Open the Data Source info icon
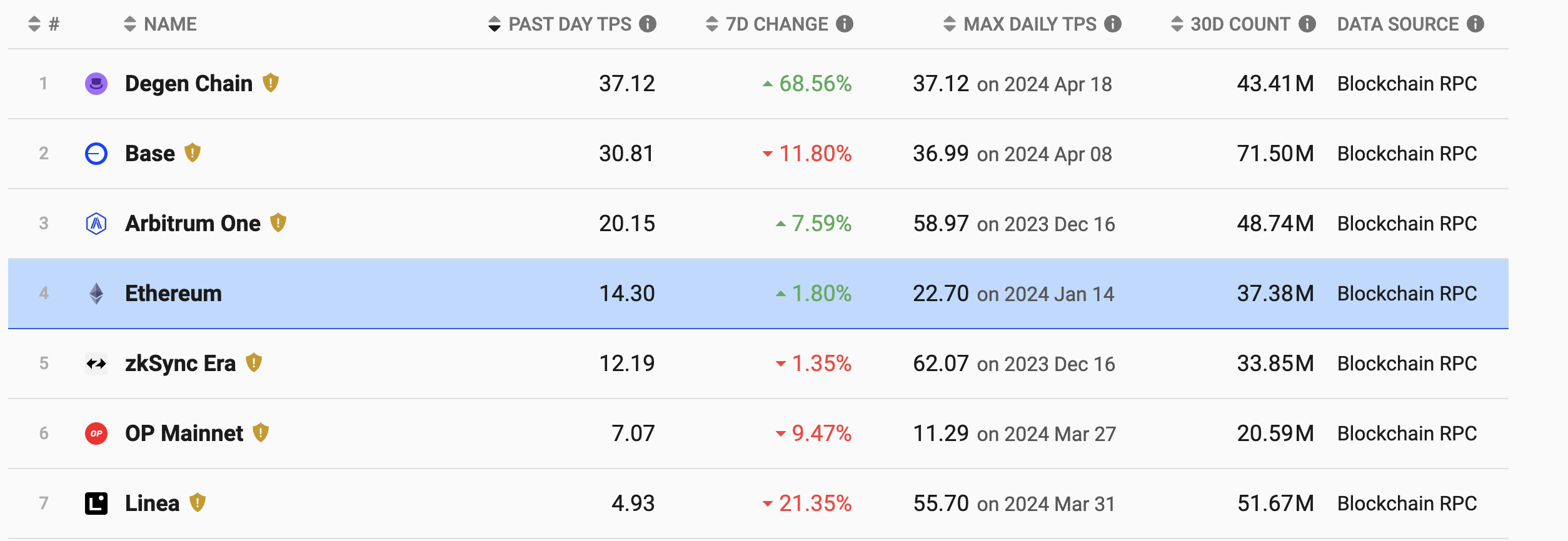 click(1475, 24)
